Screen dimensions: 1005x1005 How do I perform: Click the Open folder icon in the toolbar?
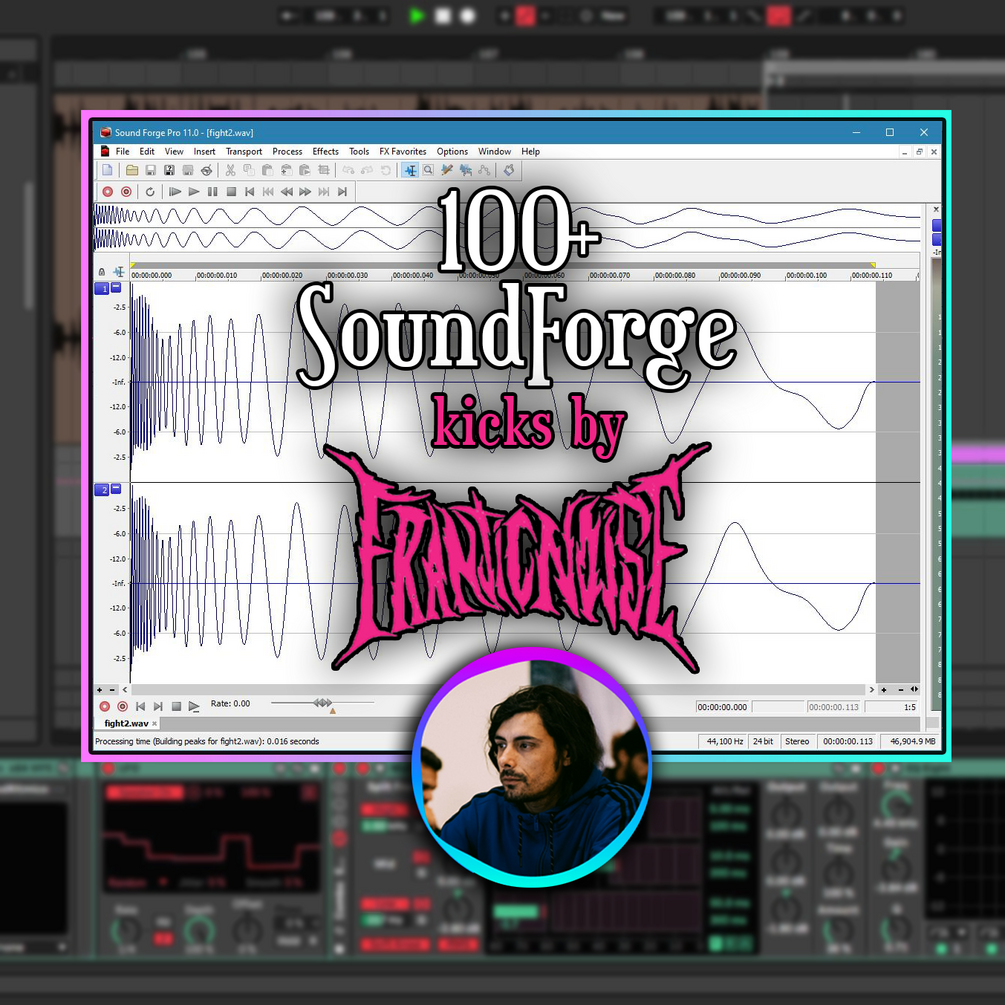(x=132, y=170)
